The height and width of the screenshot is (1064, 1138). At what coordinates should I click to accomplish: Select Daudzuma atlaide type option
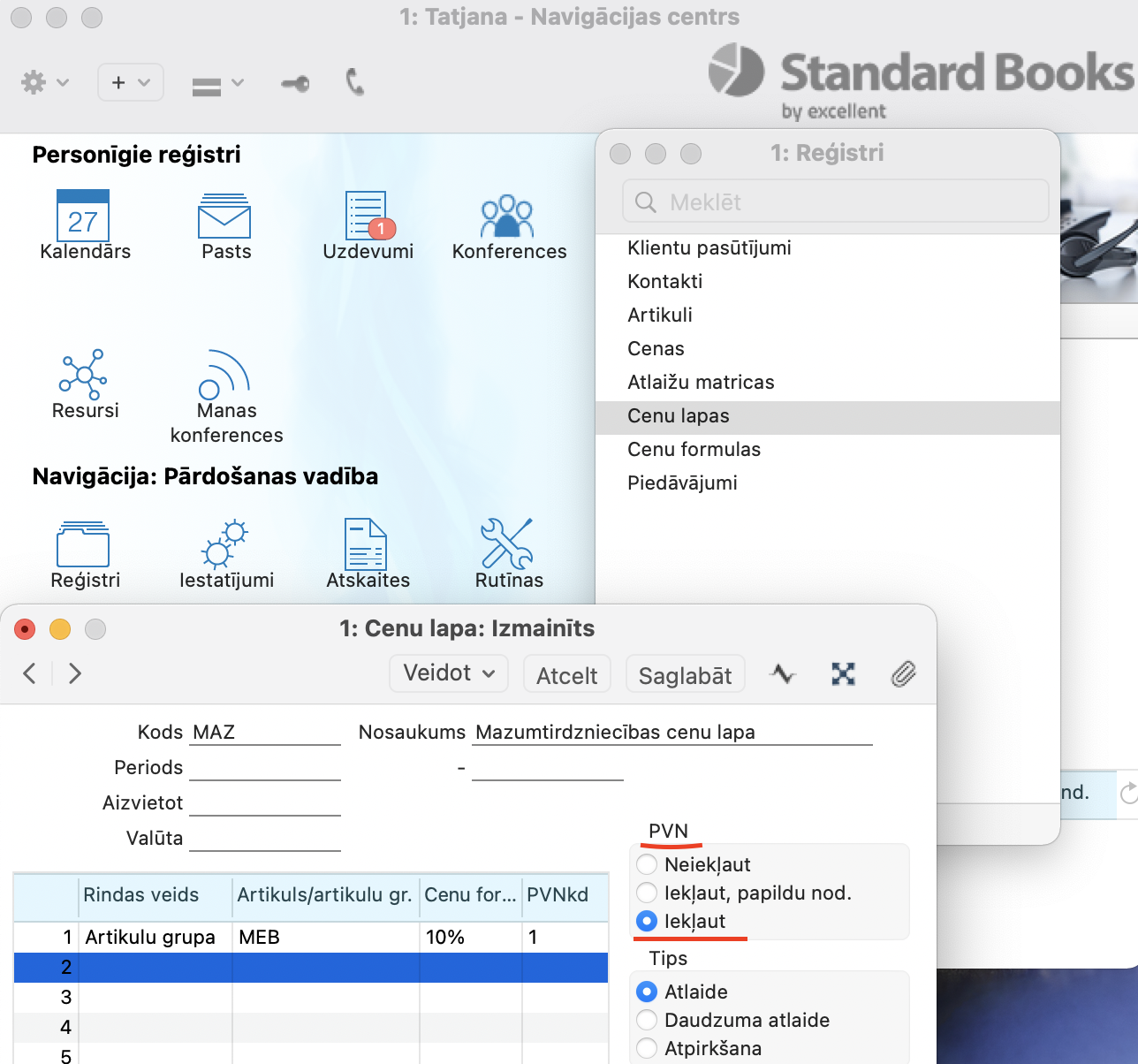(x=647, y=1020)
